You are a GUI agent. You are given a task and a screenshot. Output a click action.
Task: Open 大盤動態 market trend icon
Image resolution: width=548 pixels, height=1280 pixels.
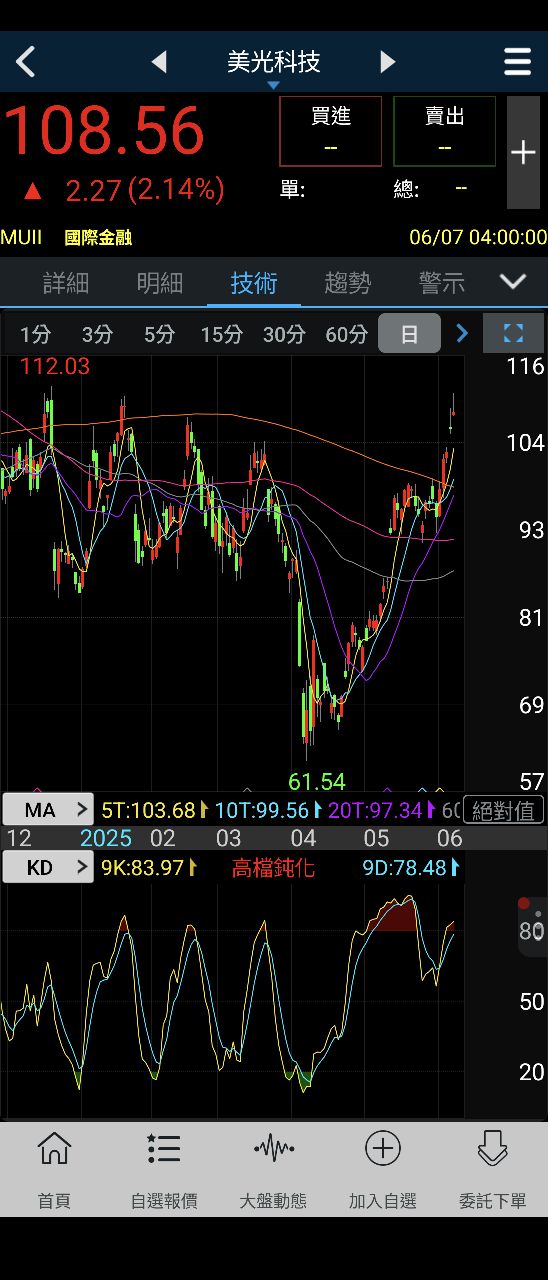pyautogui.click(x=273, y=1169)
